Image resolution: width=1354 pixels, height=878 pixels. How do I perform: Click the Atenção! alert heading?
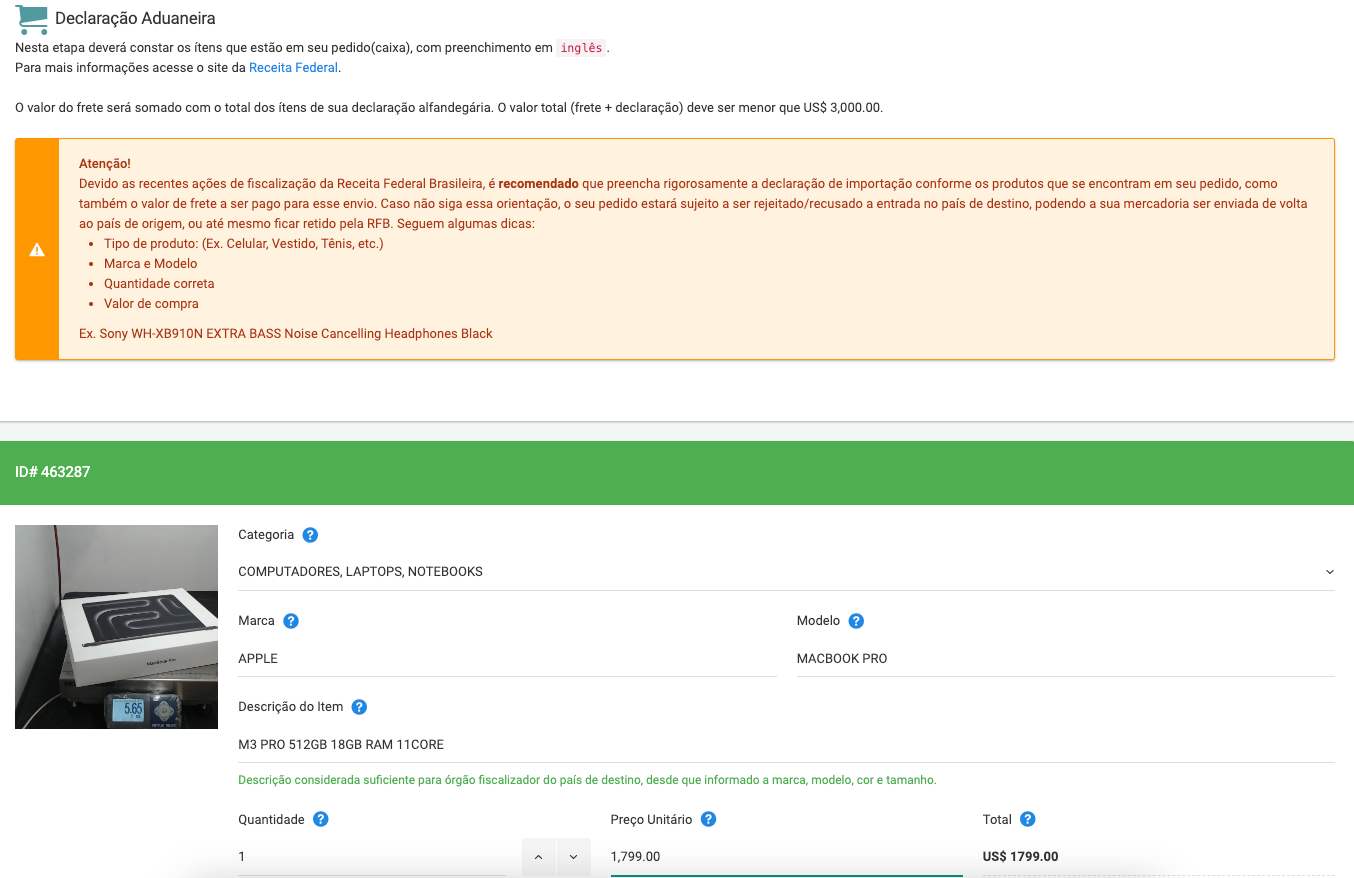tap(105, 163)
